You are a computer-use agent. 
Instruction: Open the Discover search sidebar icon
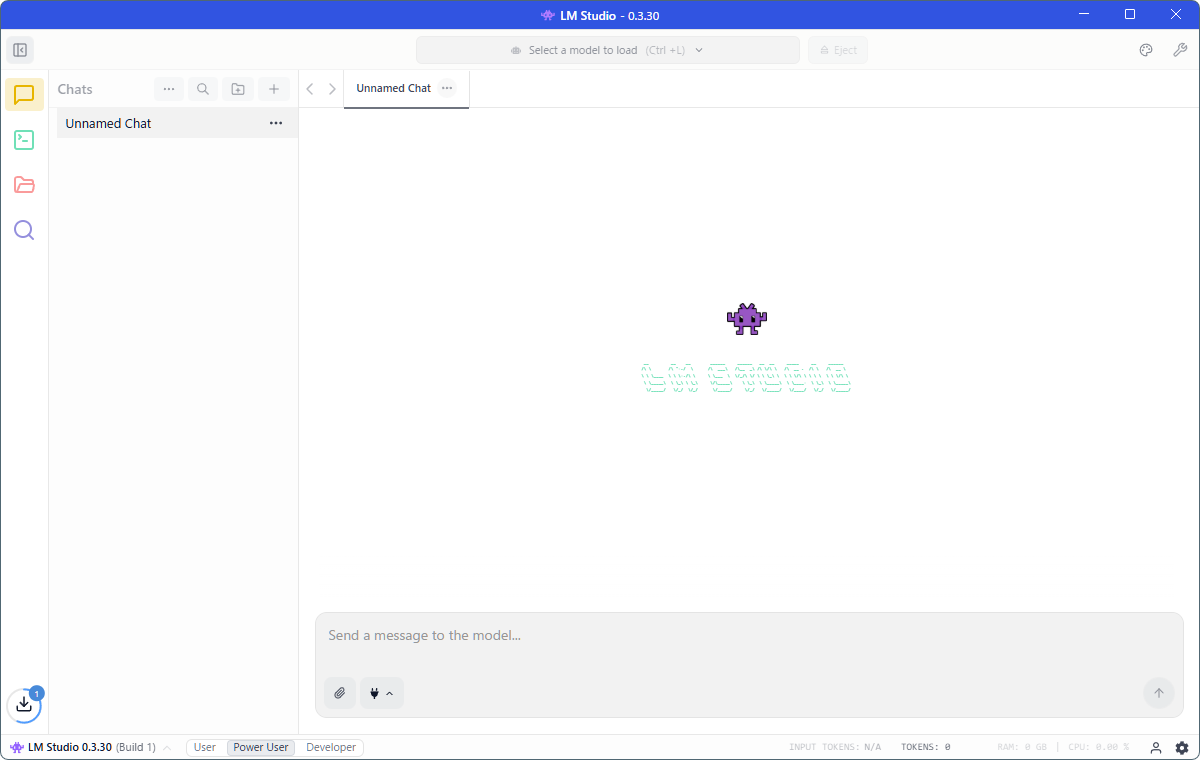click(24, 230)
